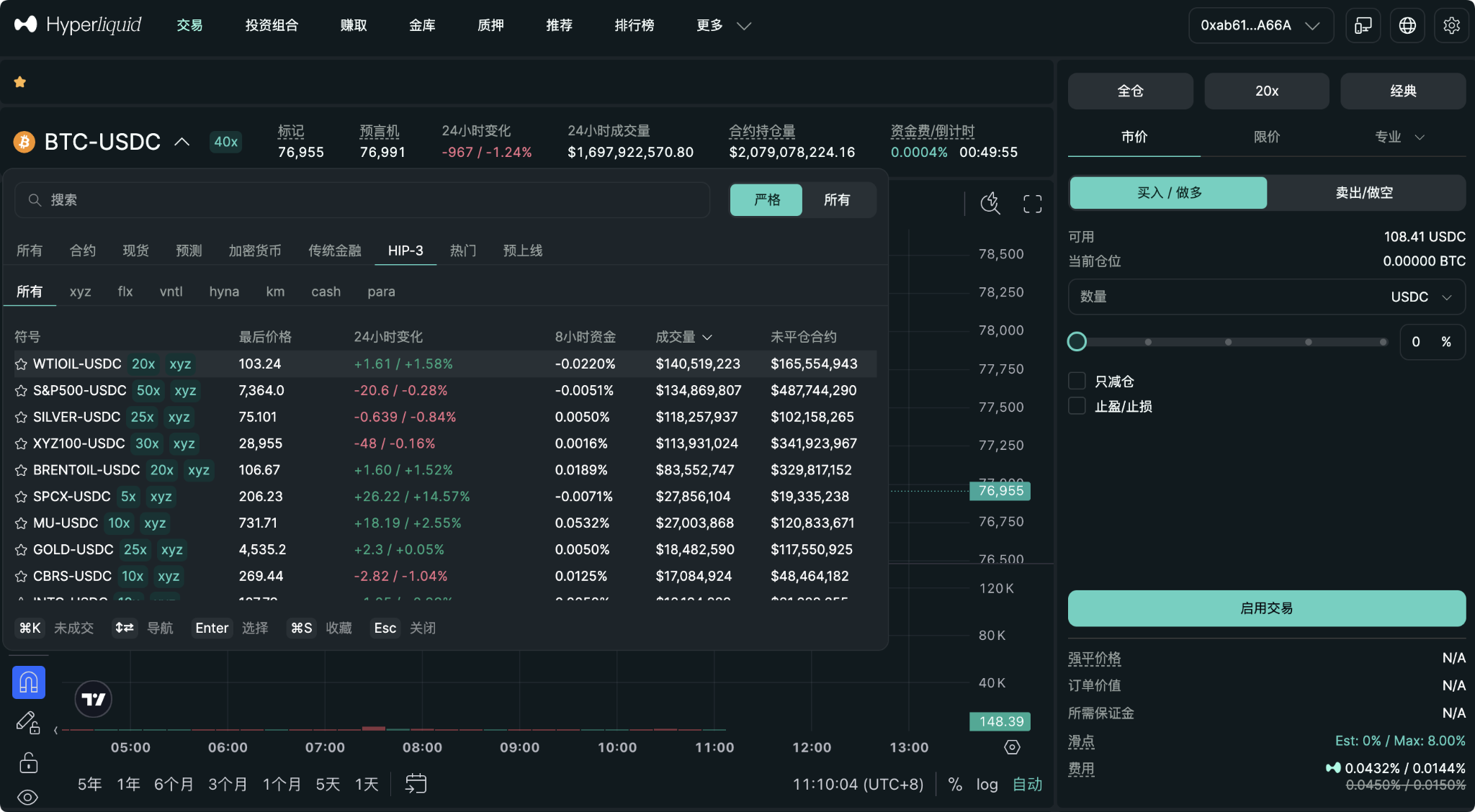This screenshot has width=1475, height=812.
Task: Open the USDC quantity unit dropdown
Action: [x=1420, y=297]
